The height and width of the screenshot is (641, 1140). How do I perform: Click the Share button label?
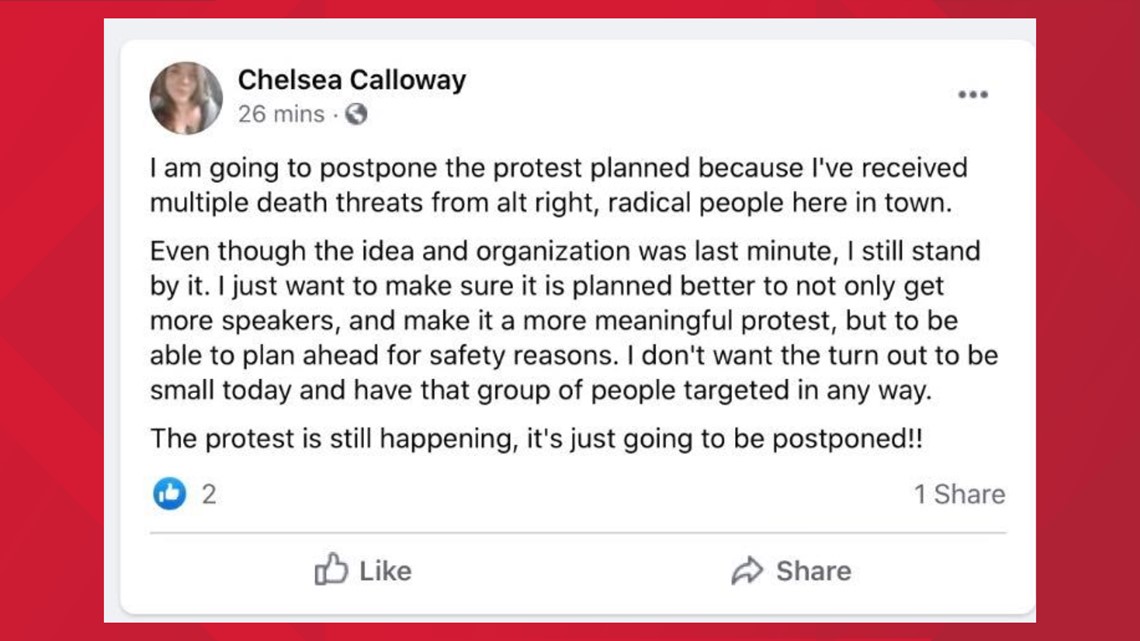(814, 571)
